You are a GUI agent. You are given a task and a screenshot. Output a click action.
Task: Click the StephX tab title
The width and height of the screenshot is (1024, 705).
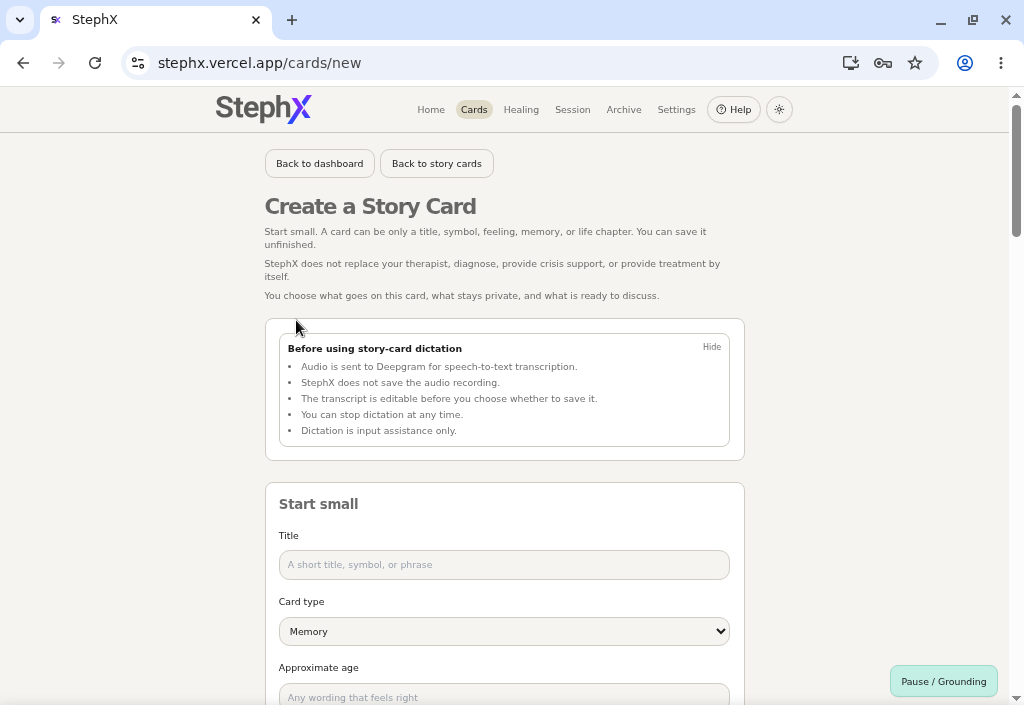95,20
